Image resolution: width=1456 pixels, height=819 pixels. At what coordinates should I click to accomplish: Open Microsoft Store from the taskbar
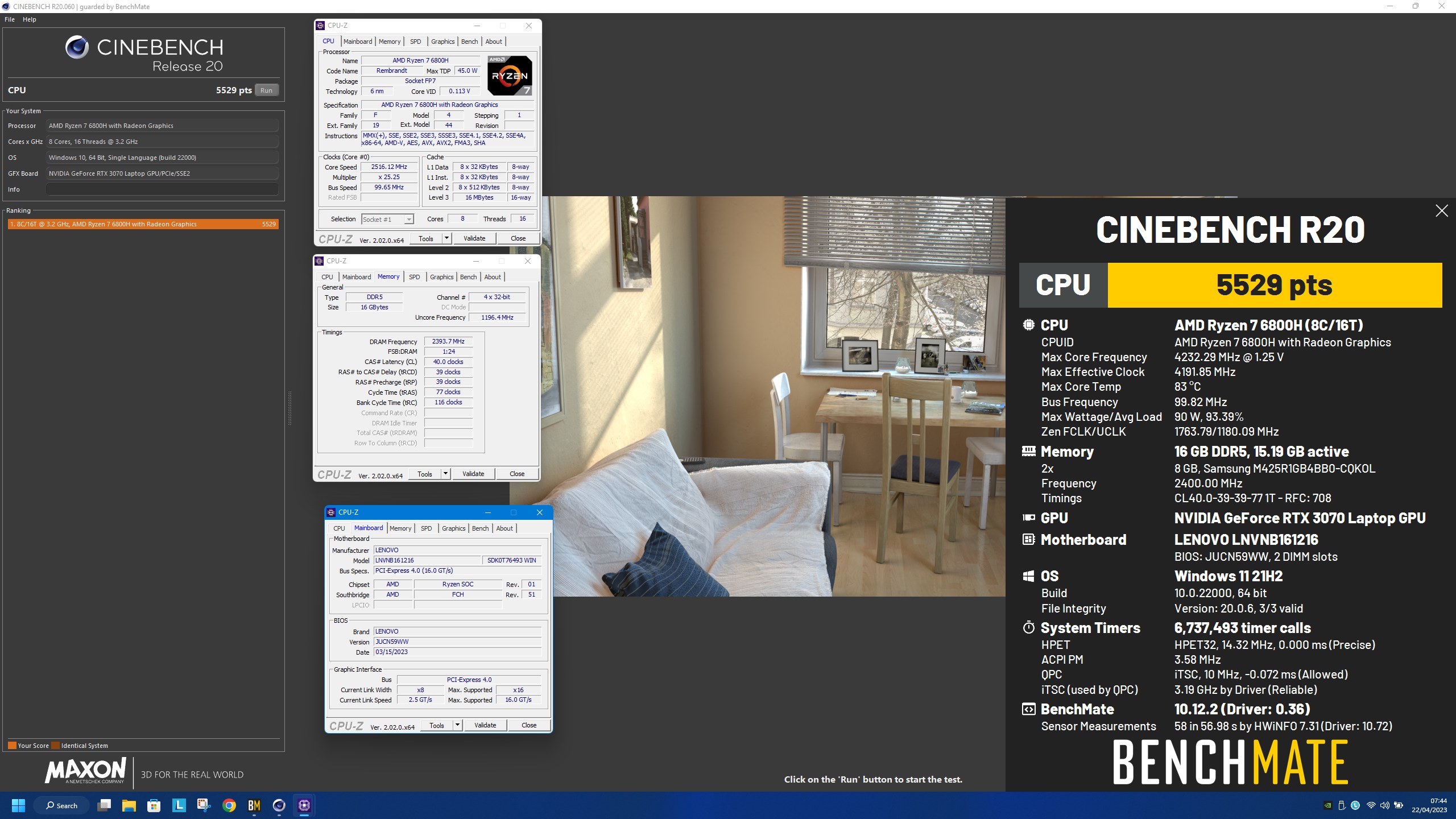coord(154,805)
